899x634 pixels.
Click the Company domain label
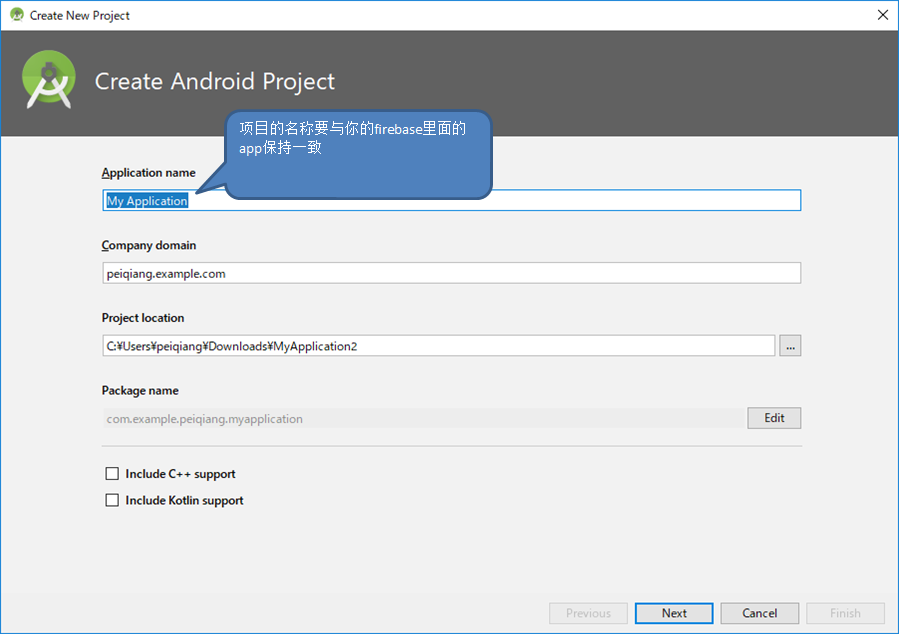149,245
